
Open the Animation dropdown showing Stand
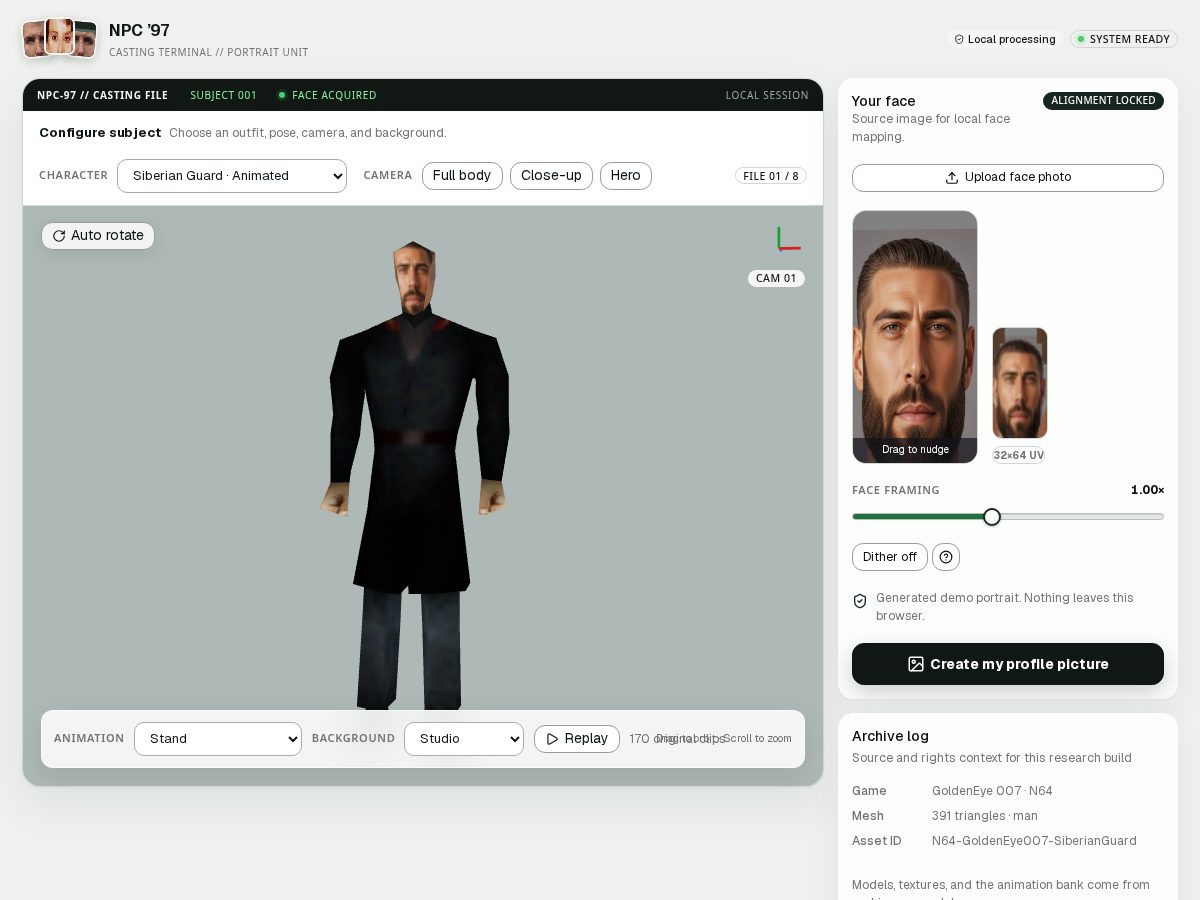(218, 739)
